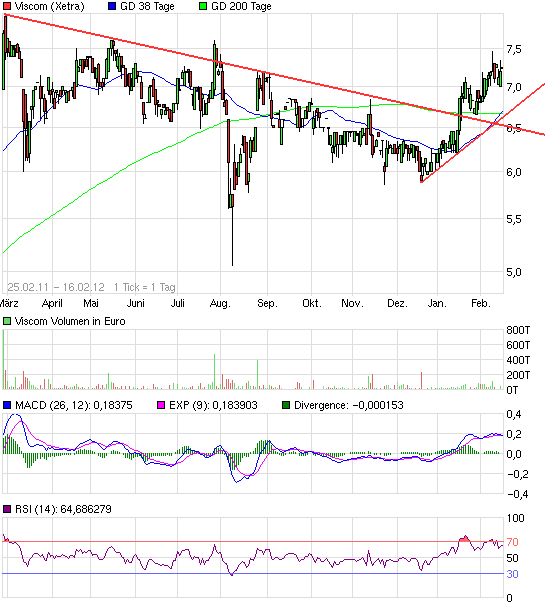Click the dark green Divergence legend square
545x606 pixels.
point(286,405)
